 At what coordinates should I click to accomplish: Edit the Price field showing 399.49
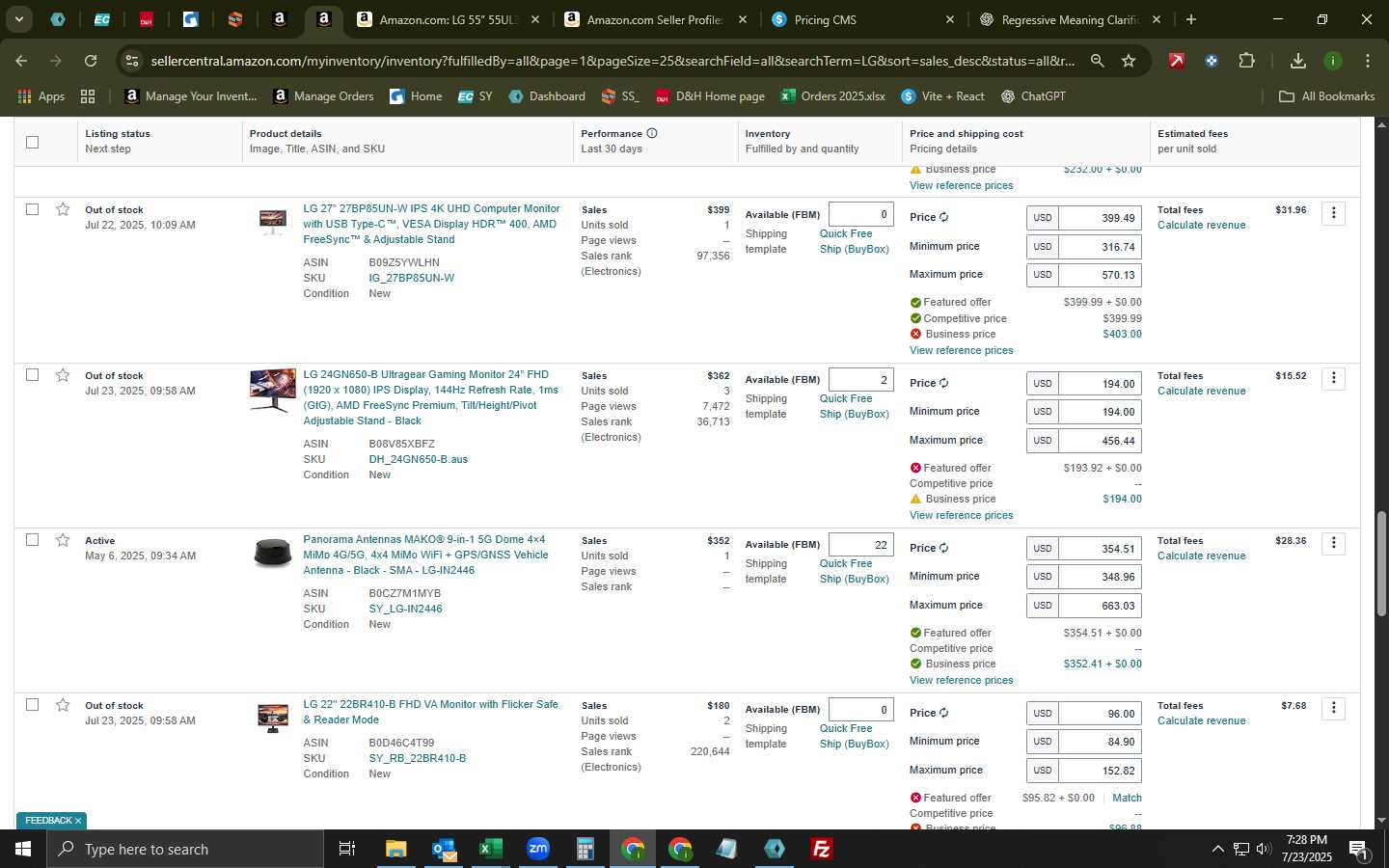[1100, 218]
